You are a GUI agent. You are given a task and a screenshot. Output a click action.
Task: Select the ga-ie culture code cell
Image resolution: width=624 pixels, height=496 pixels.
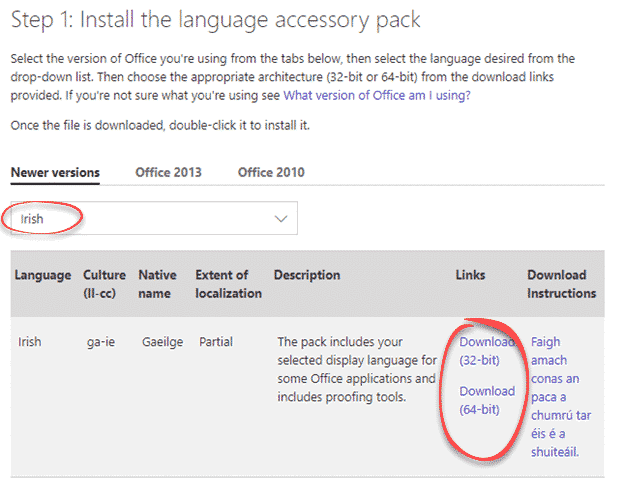(104, 342)
